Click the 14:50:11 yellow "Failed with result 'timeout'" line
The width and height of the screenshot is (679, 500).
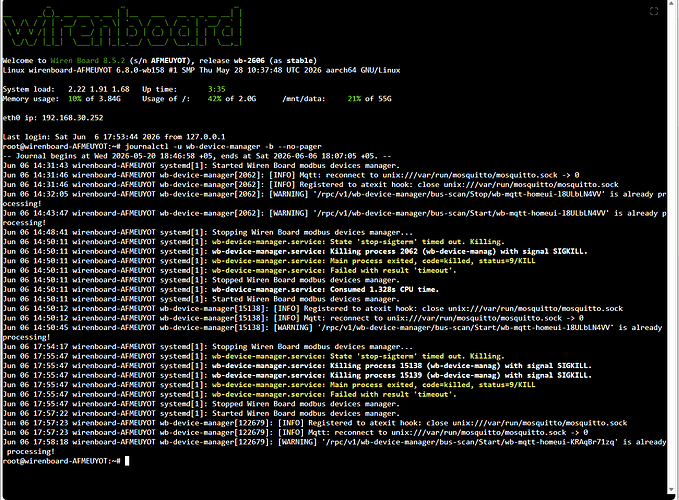point(230,270)
